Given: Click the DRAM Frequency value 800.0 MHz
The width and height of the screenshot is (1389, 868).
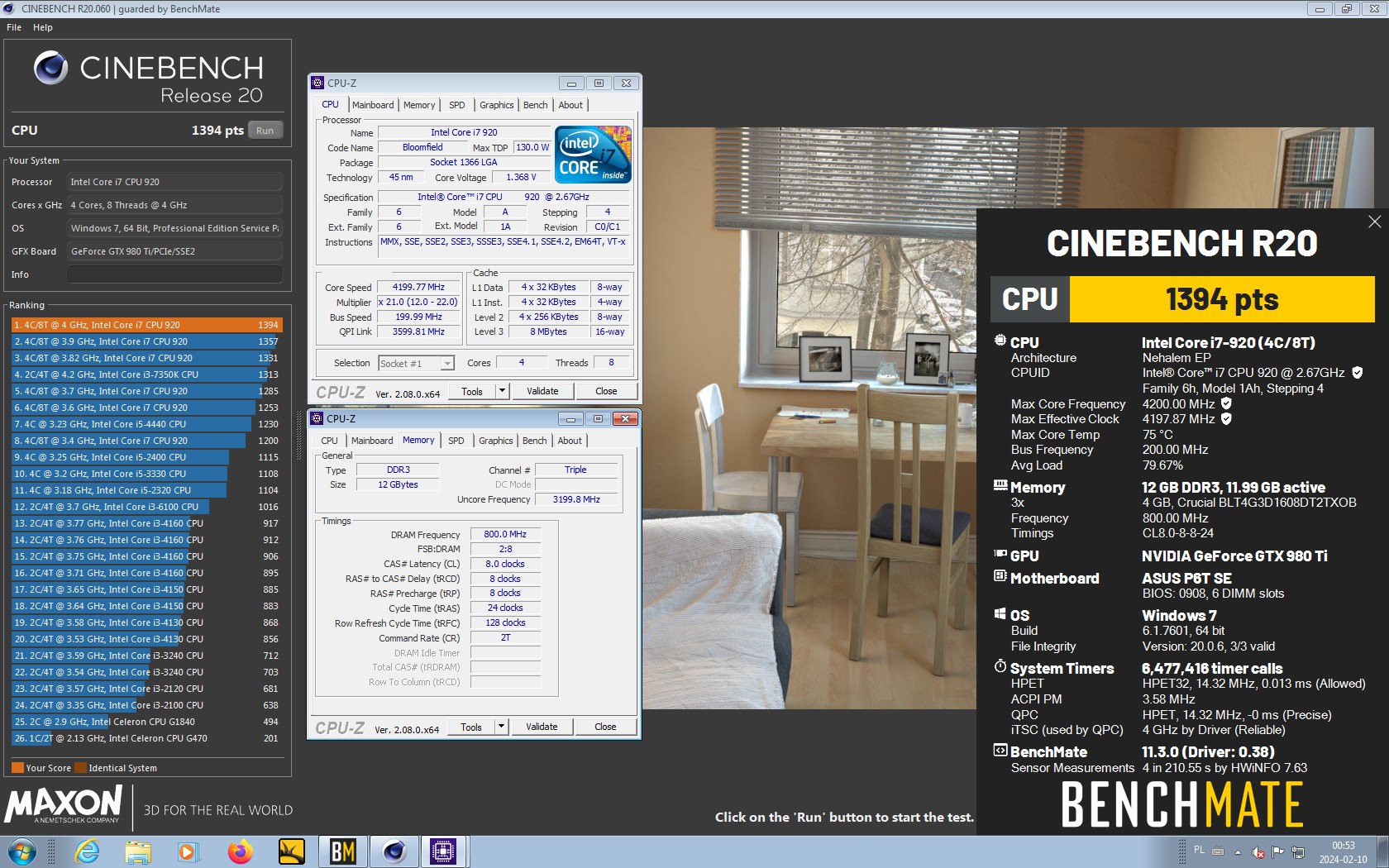Looking at the screenshot, I should coord(505,534).
